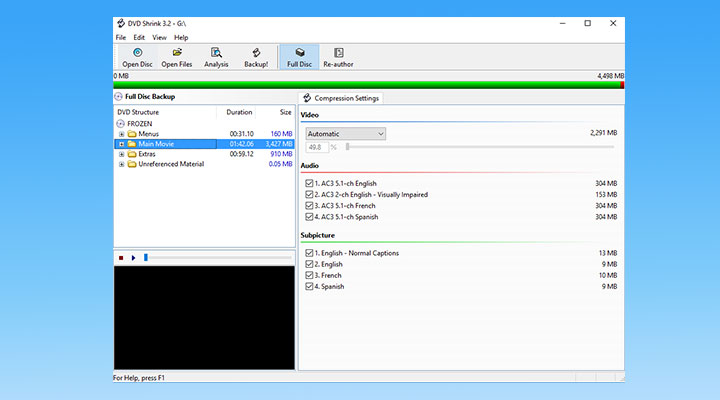Image resolution: width=720 pixels, height=400 pixels.
Task: Disable AC3 5.1-ch Spanish audio
Action: (x=310, y=217)
